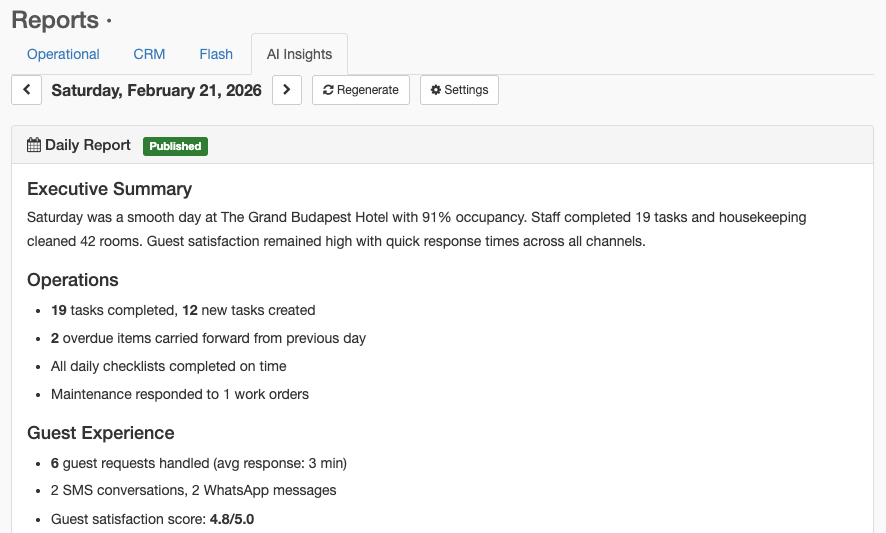Click the Daily Report panel title
The height and width of the screenshot is (533, 886).
(88, 145)
